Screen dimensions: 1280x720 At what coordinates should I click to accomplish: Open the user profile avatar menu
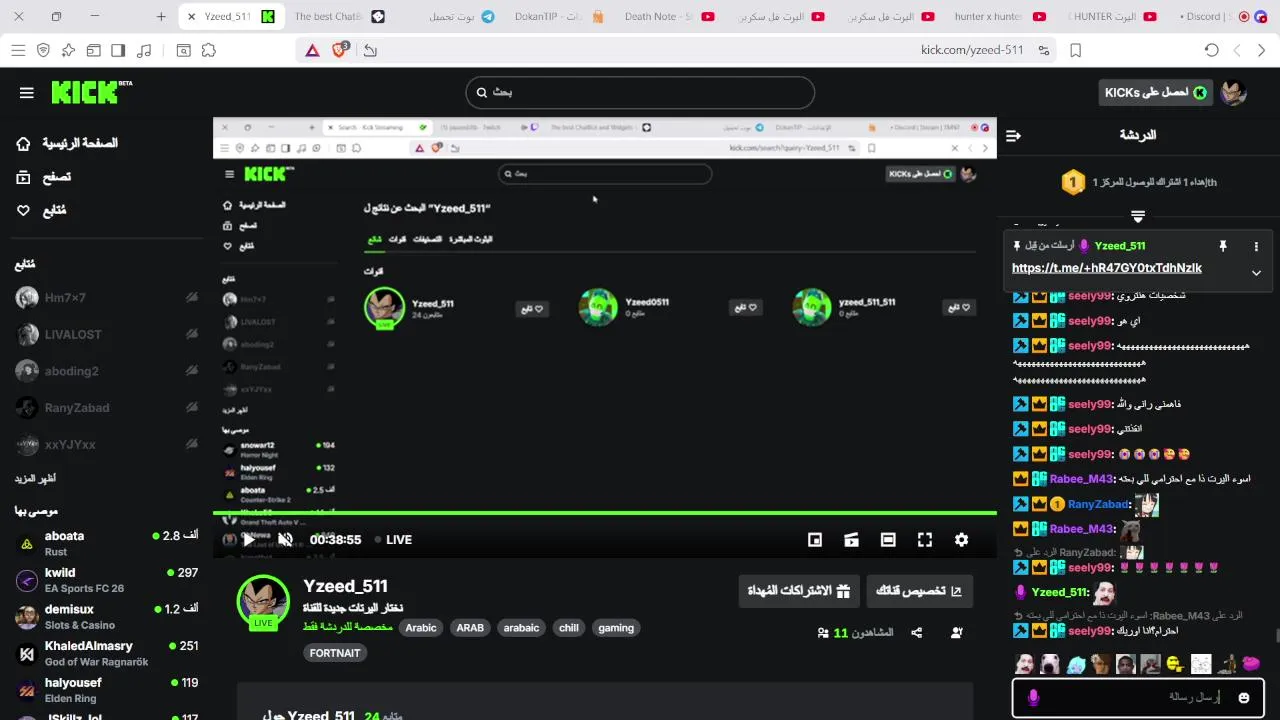[1233, 93]
